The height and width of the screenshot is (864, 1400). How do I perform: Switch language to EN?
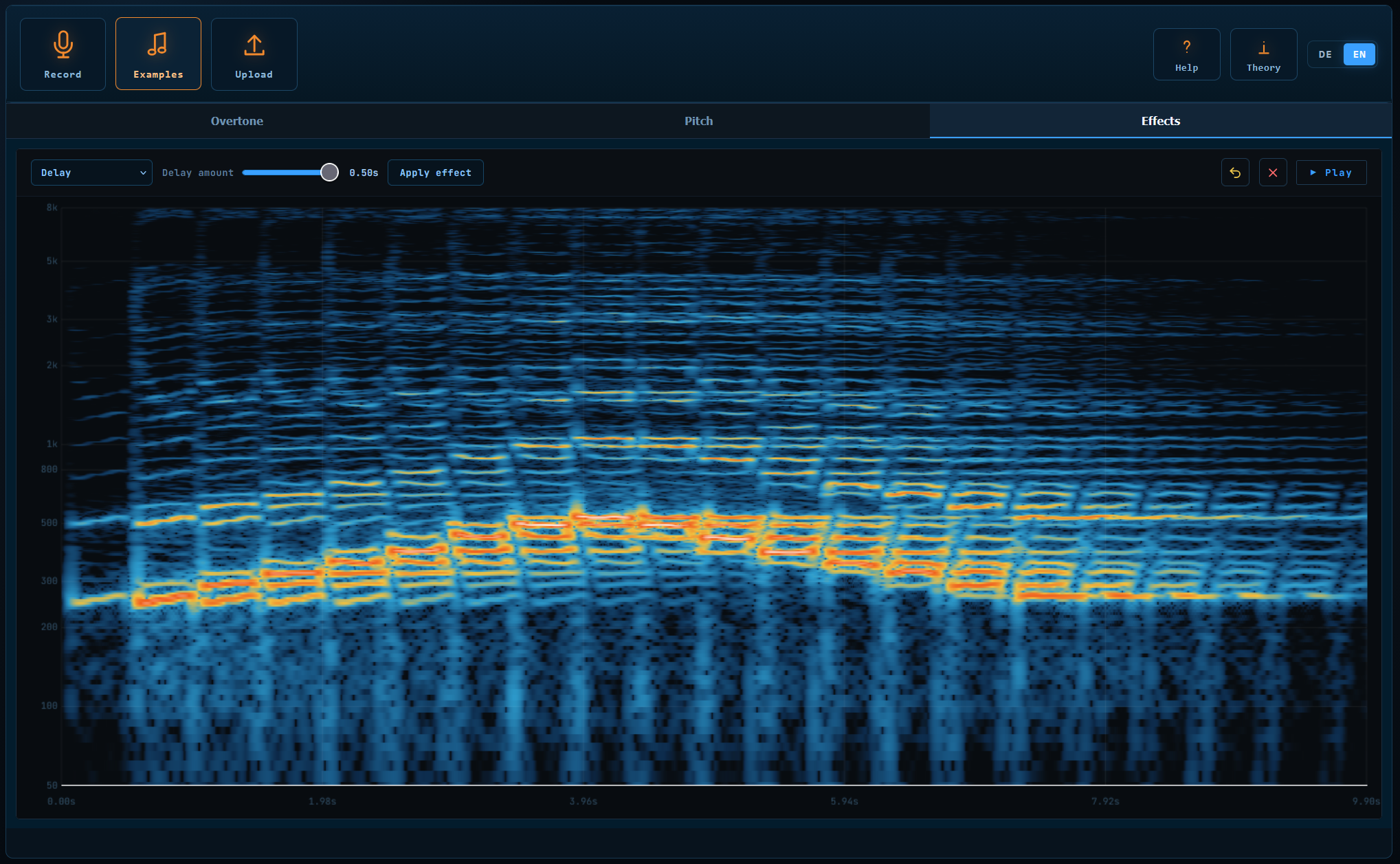point(1359,54)
